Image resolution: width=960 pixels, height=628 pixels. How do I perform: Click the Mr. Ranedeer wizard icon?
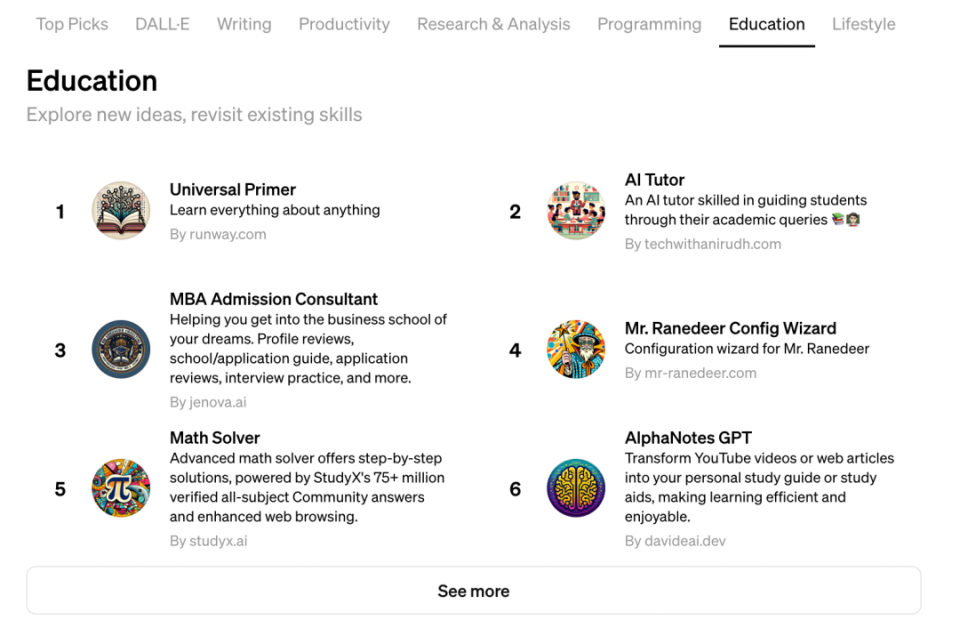(576, 350)
